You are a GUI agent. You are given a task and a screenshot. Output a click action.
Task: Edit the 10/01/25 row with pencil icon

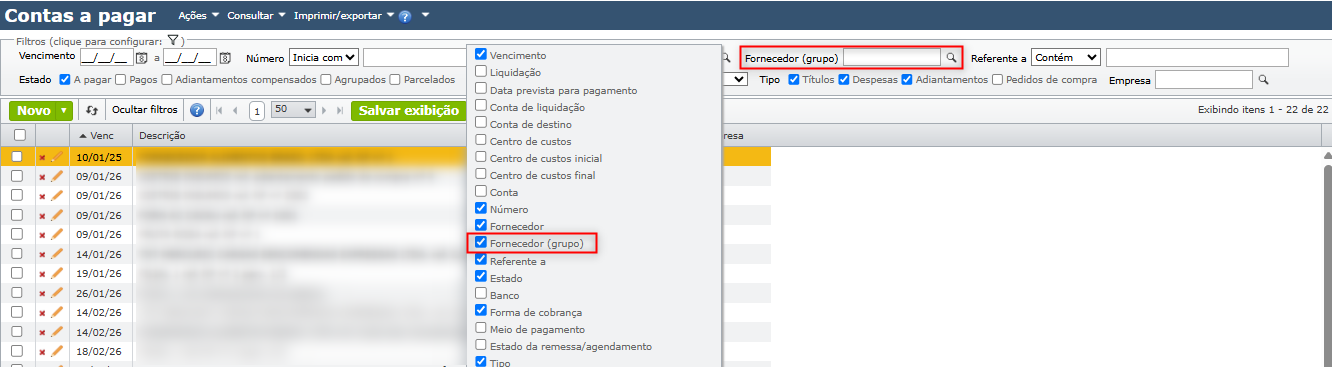(57, 156)
